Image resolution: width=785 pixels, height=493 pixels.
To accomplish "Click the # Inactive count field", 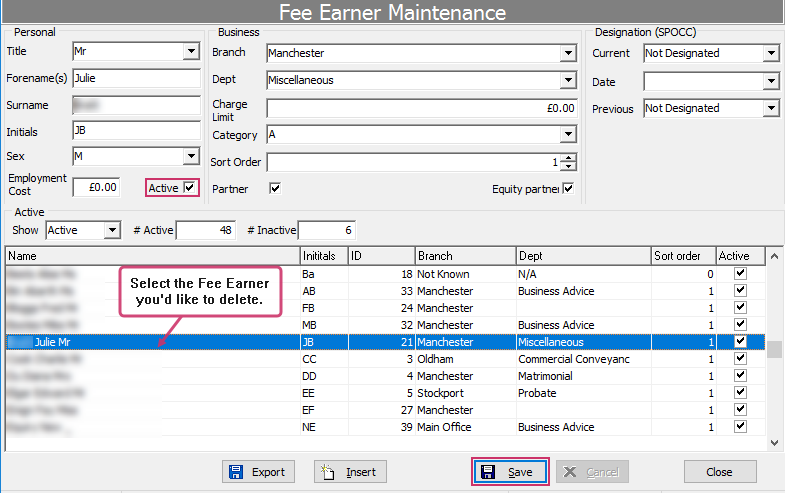I will (326, 230).
